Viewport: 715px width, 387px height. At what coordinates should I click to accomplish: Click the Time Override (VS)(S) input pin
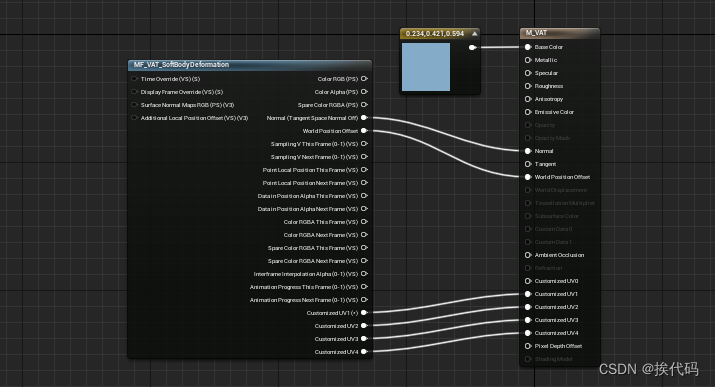click(x=135, y=79)
